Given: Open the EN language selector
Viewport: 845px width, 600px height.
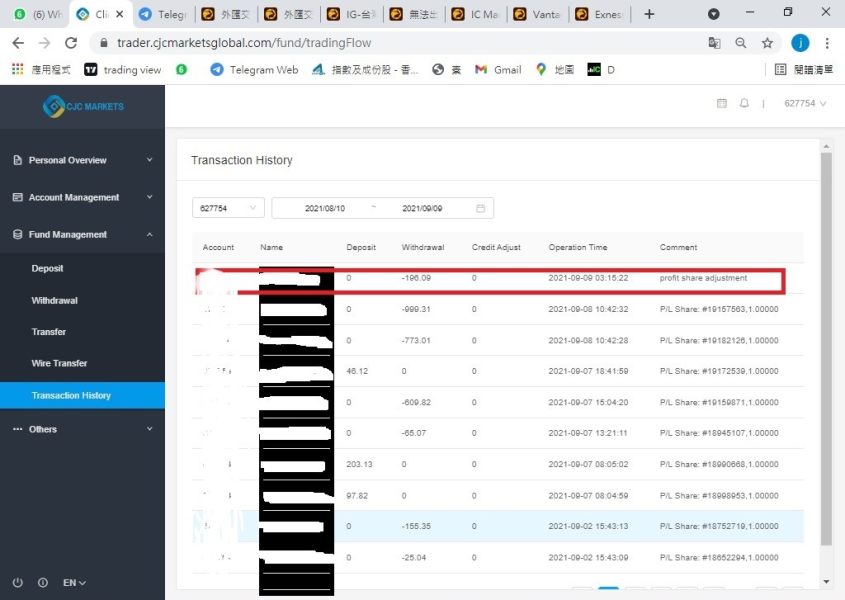Looking at the screenshot, I should 74,583.
